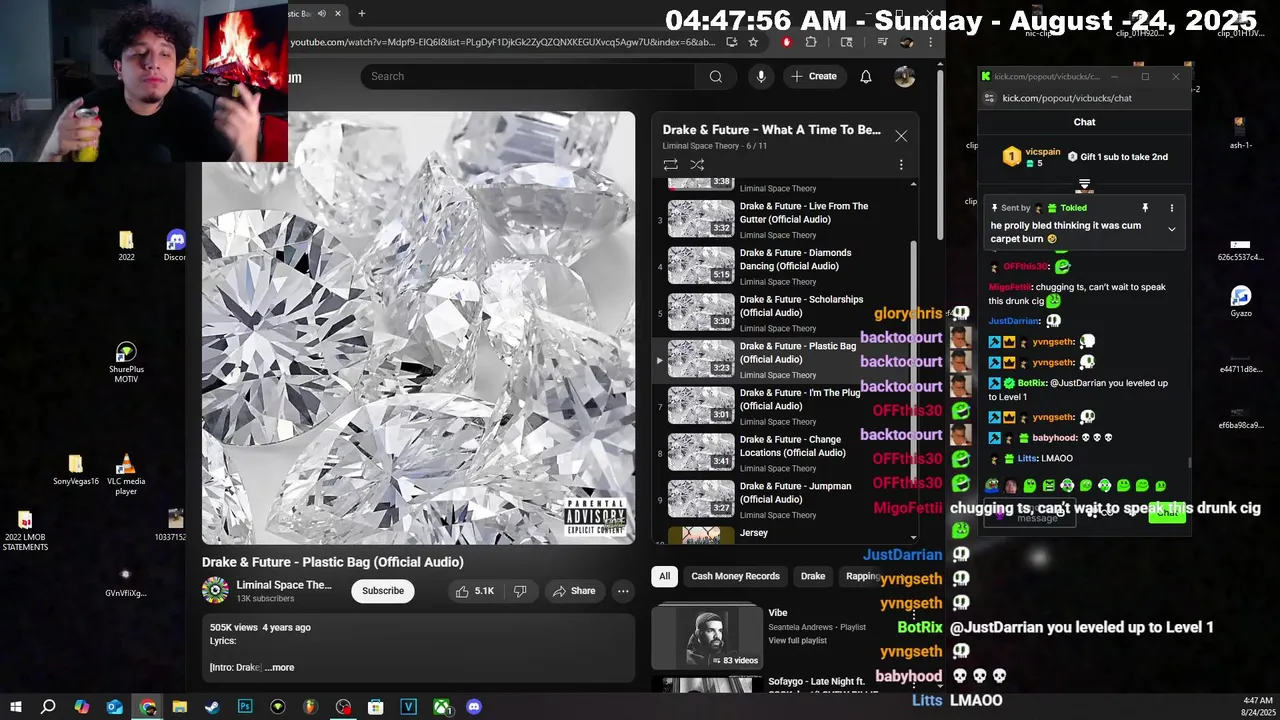The image size is (1280, 720).
Task: Open playlist three-dot options menu
Action: click(x=901, y=164)
